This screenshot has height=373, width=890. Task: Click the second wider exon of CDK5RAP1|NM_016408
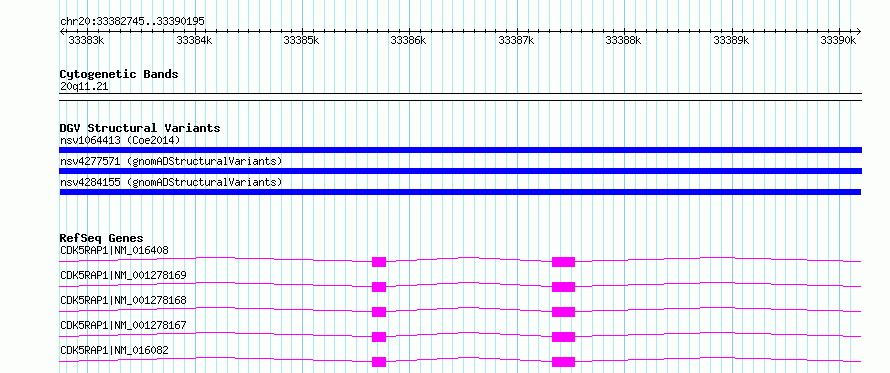564,262
